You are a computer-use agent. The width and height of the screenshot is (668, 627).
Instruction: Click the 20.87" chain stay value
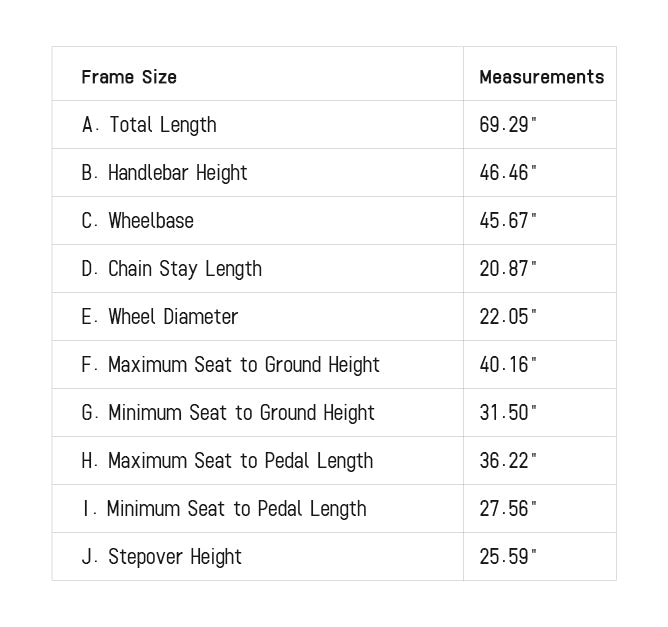[508, 269]
